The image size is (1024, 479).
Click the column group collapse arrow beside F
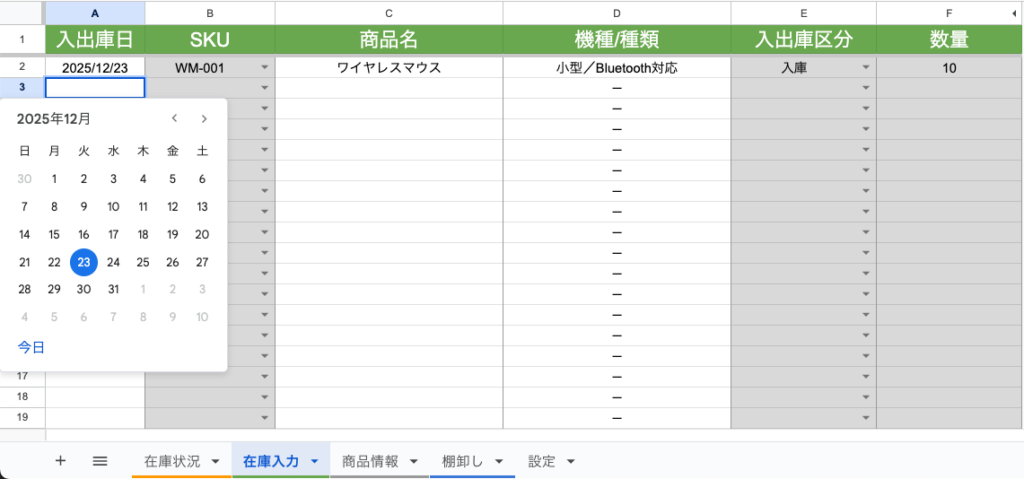pos(1015,13)
